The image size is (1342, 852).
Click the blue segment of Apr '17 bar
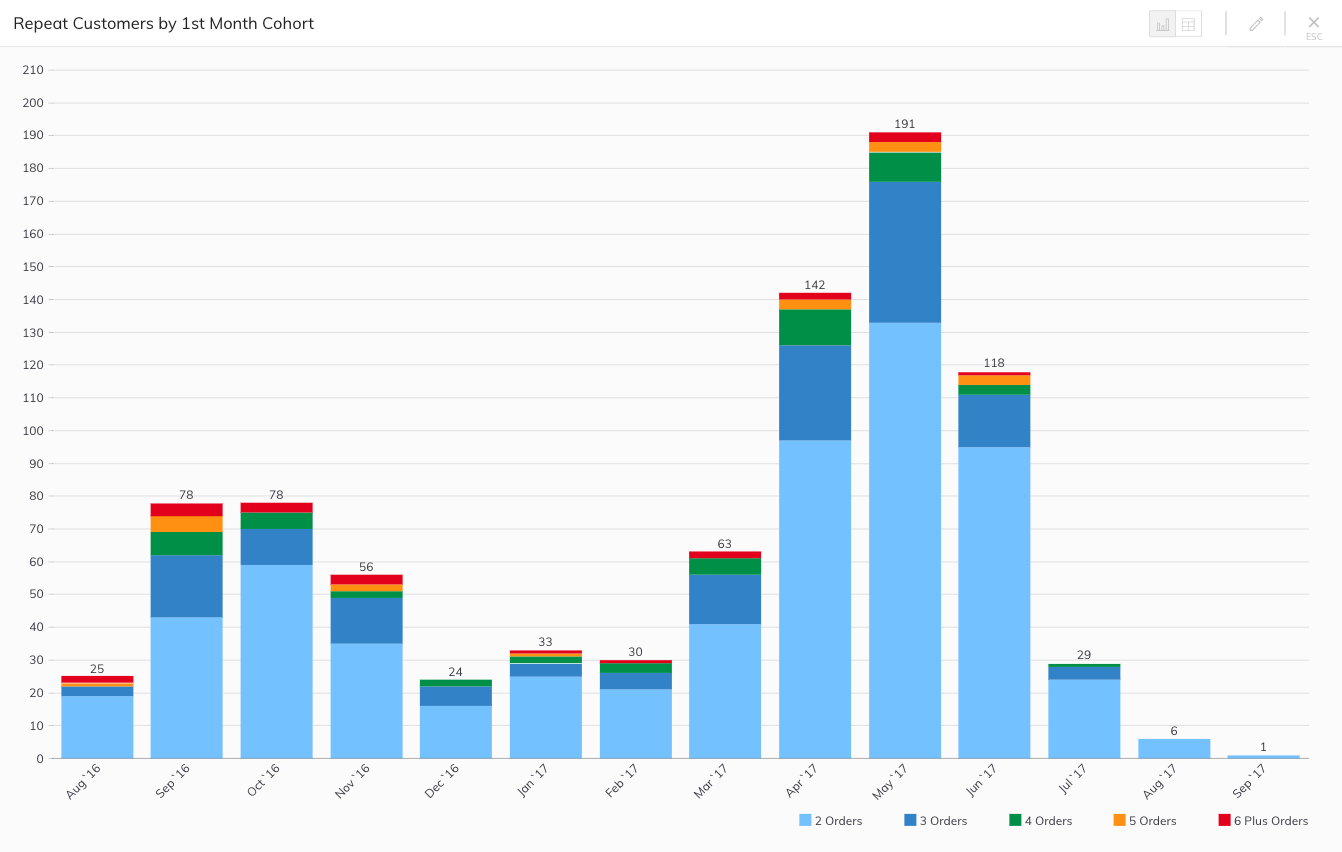pyautogui.click(x=813, y=390)
